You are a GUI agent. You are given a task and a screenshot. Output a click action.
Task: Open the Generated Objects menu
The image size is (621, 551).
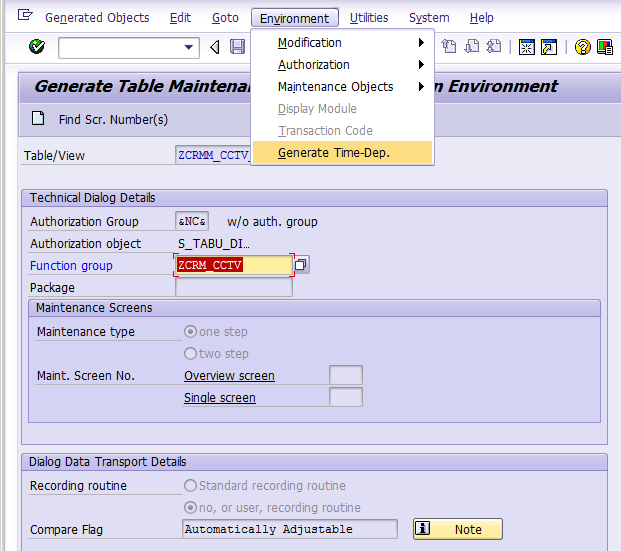click(97, 18)
